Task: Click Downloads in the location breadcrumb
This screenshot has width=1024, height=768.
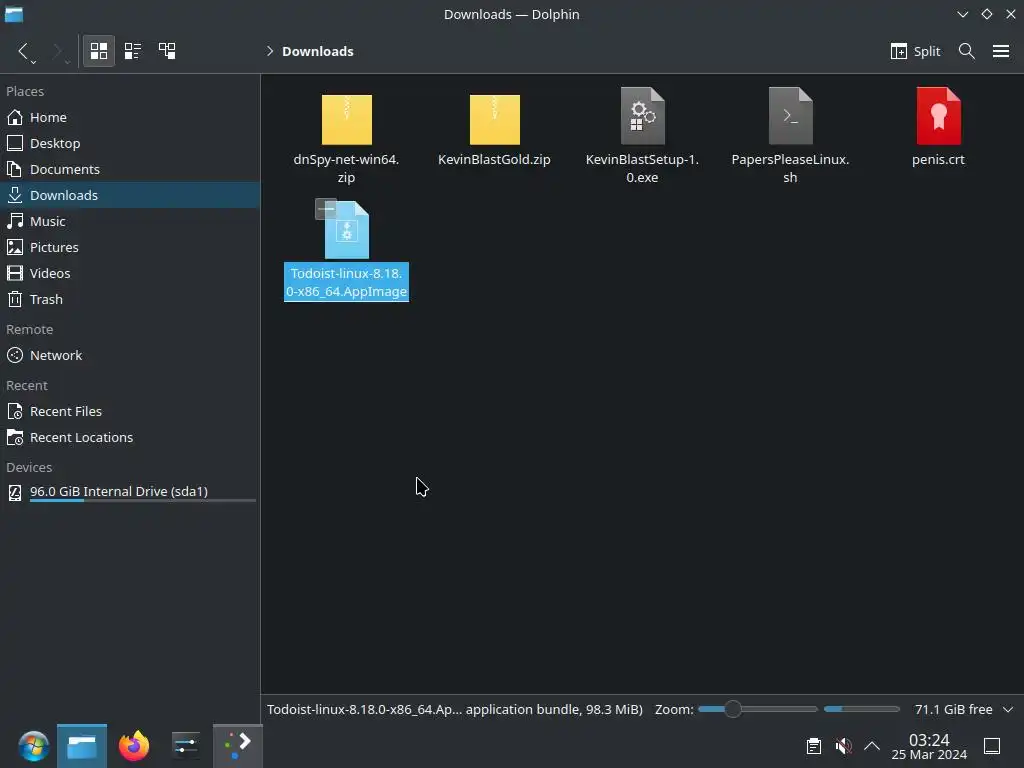Action: pyautogui.click(x=317, y=51)
